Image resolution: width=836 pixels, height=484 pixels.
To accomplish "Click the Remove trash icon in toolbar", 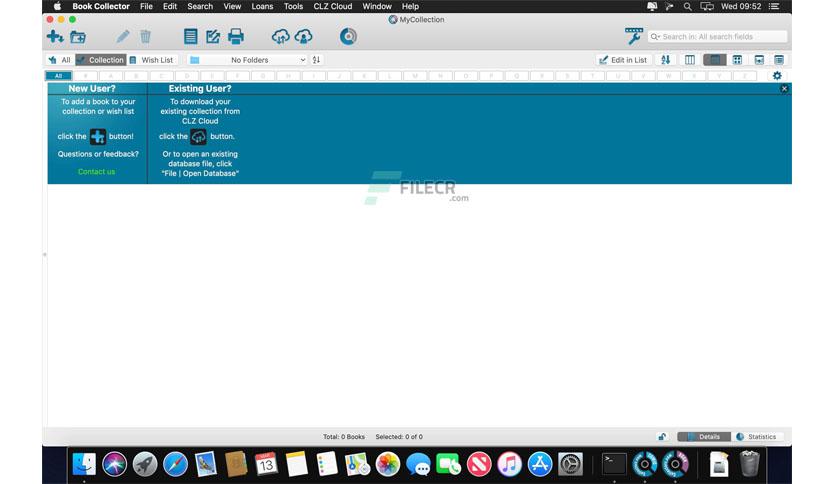I will pyautogui.click(x=145, y=37).
